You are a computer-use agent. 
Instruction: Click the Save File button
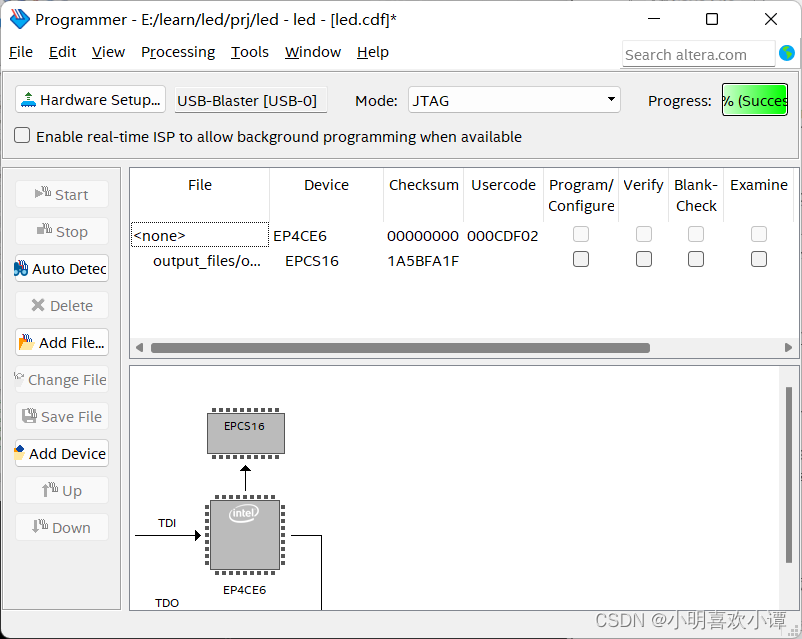click(x=62, y=416)
